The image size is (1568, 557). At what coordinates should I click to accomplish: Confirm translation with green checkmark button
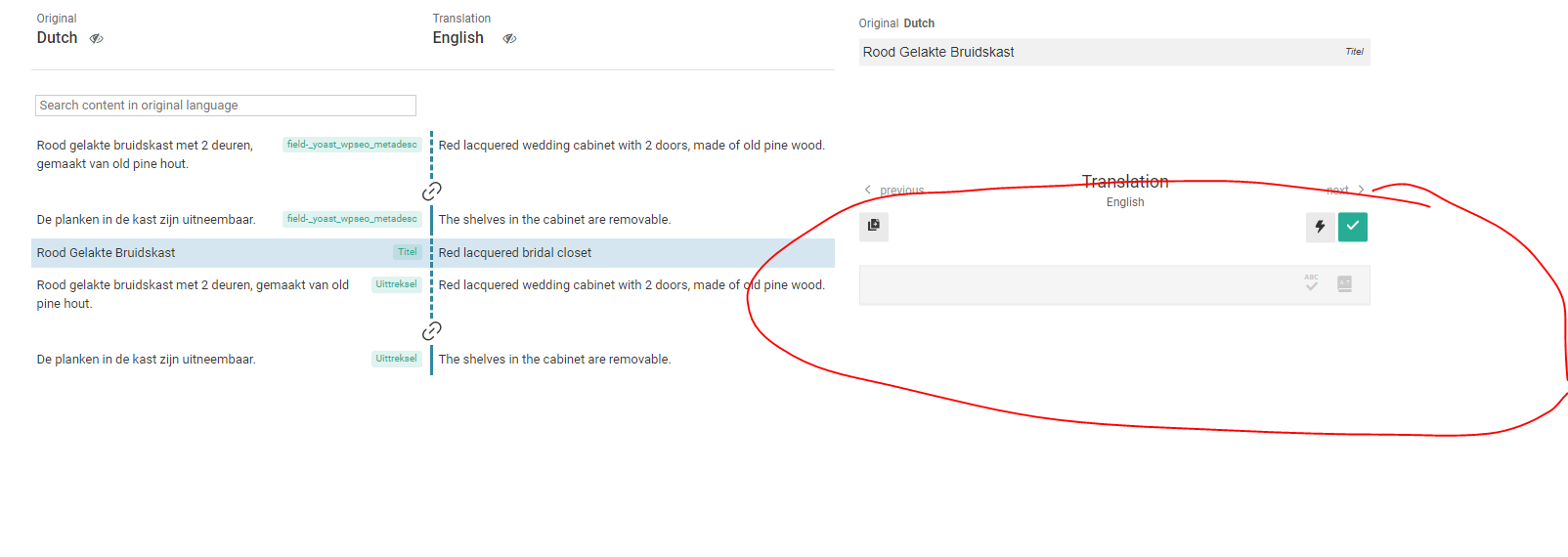[x=1353, y=227]
